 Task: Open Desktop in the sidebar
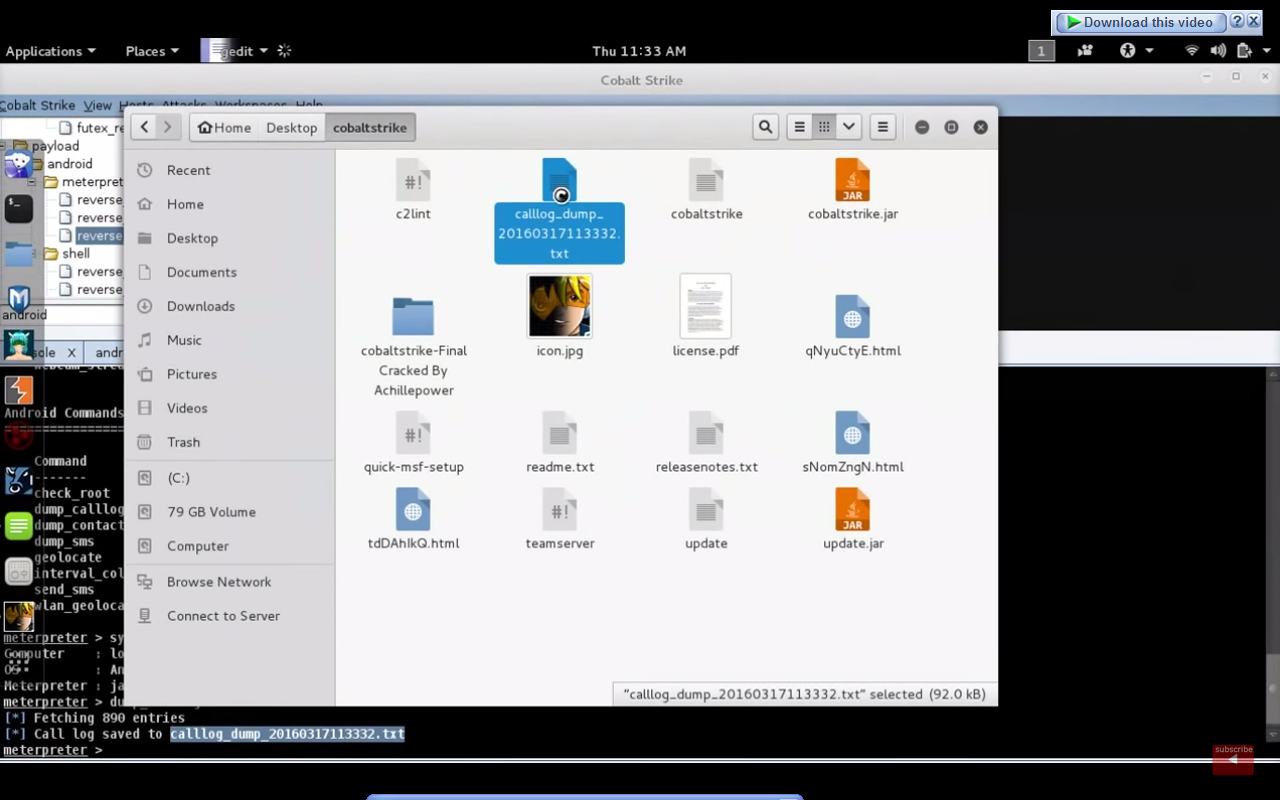[x=229, y=238]
